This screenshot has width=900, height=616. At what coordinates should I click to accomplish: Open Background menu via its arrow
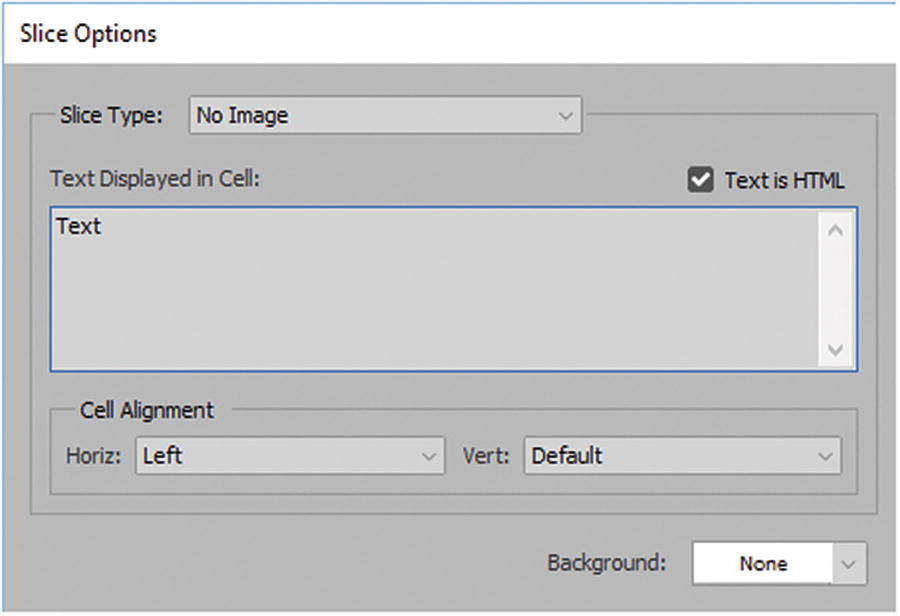pos(849,564)
